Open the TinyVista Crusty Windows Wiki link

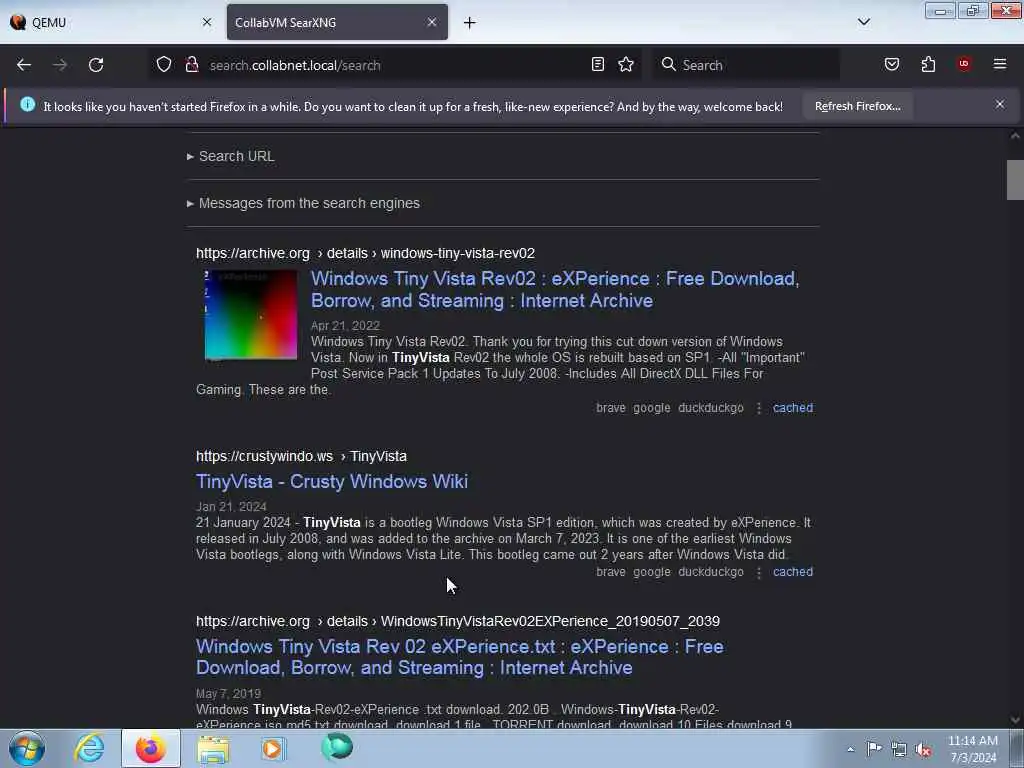[332, 481]
